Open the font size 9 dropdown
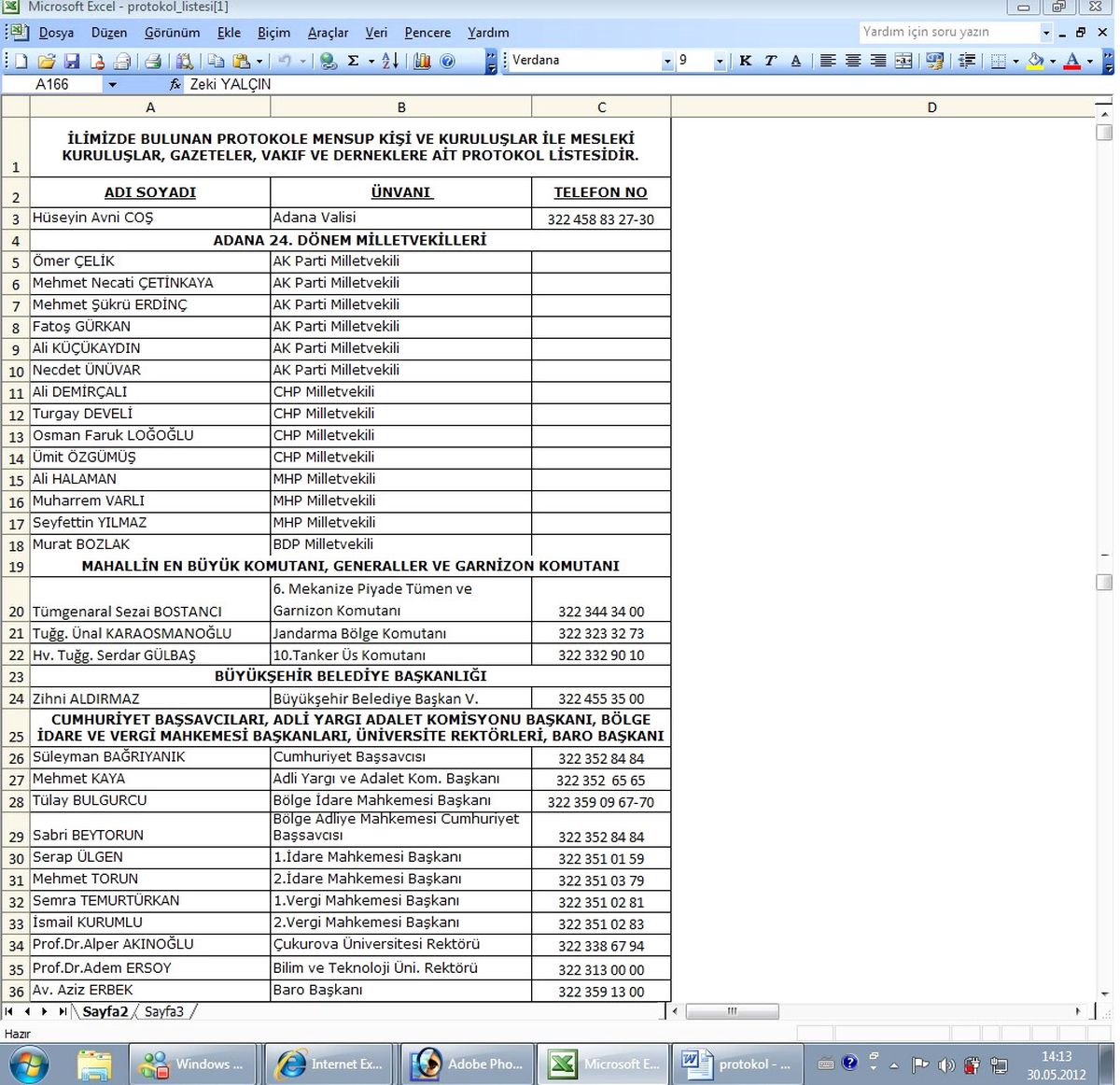Viewport: 1120px width, 1085px height. [x=720, y=62]
